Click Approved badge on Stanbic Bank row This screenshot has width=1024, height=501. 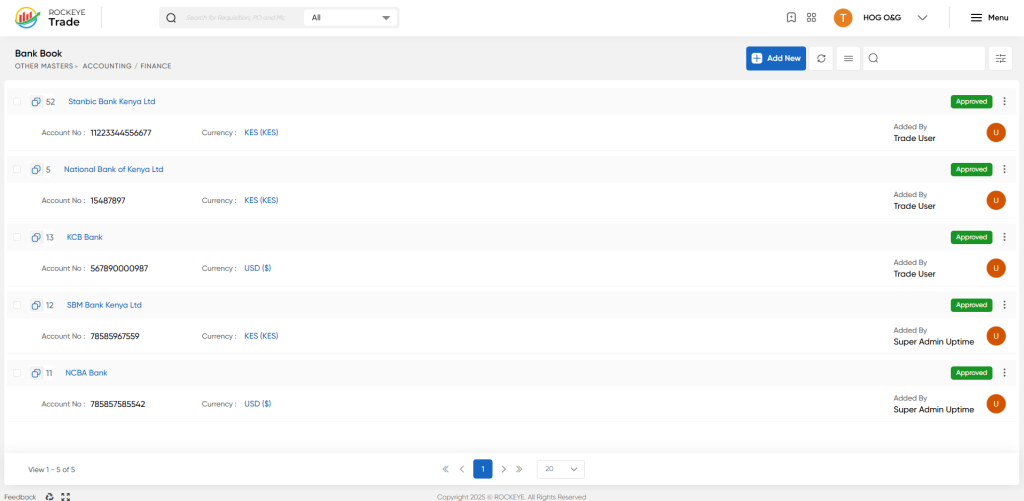click(971, 101)
